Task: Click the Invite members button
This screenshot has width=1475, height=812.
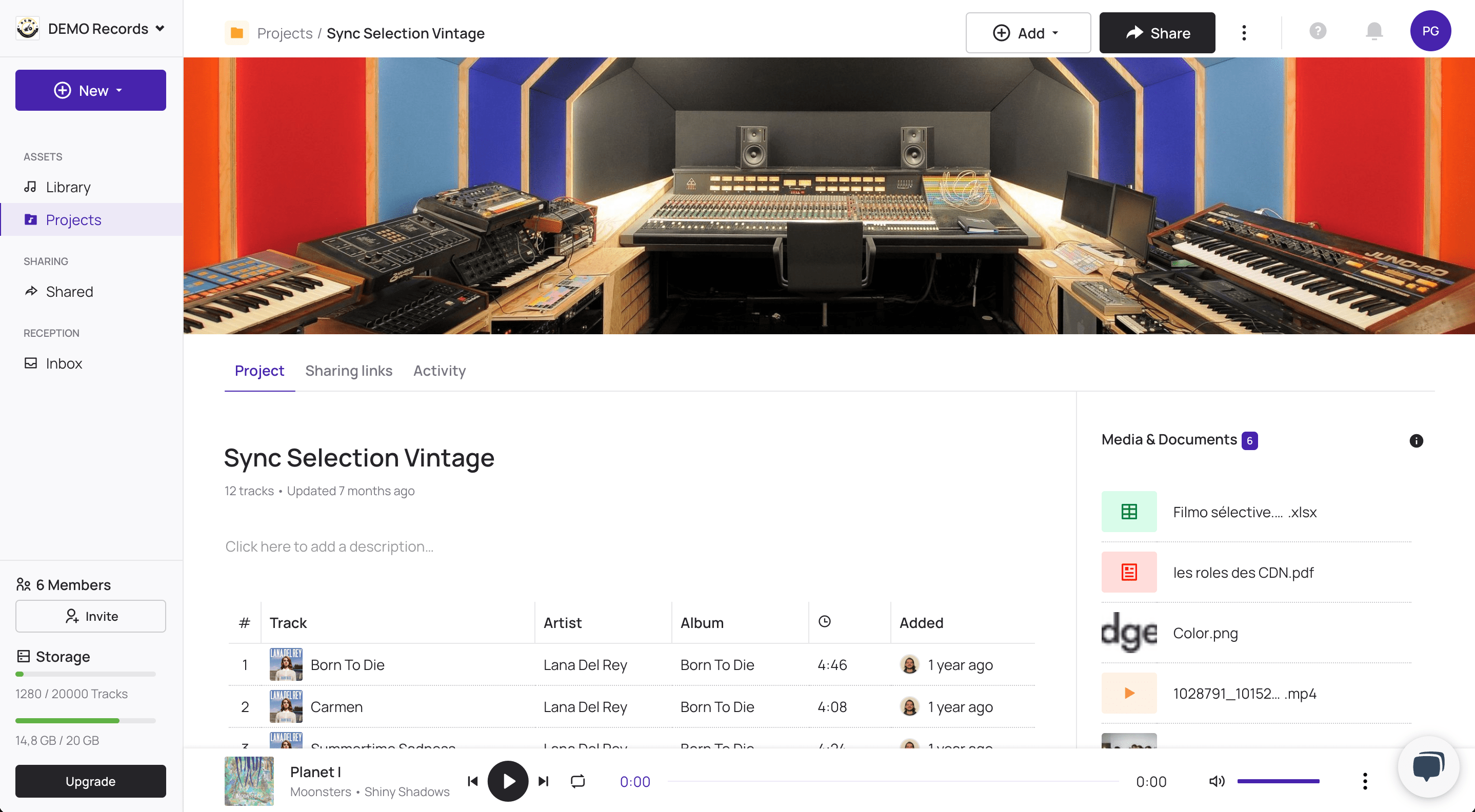Action: pos(90,616)
